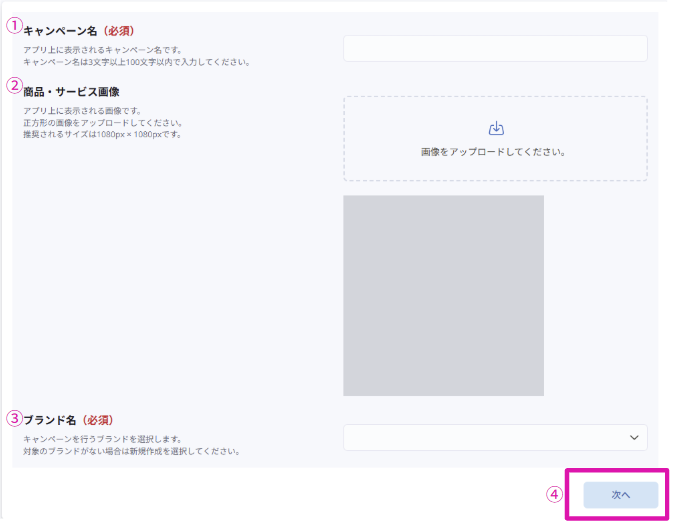Click the brand selection help text
Viewport: 678px width, 530px height.
pos(130,451)
